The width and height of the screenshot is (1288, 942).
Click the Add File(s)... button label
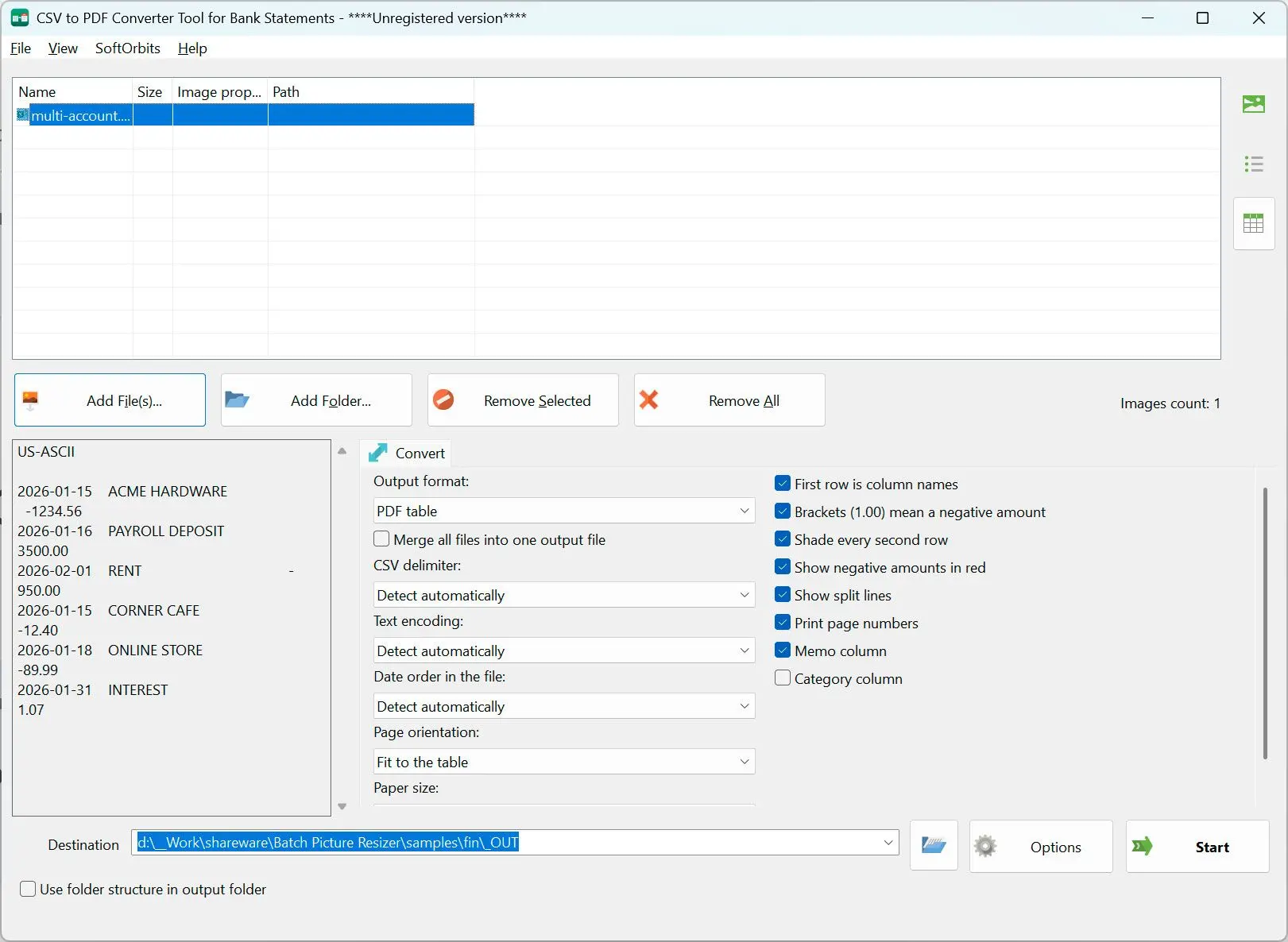tap(124, 400)
